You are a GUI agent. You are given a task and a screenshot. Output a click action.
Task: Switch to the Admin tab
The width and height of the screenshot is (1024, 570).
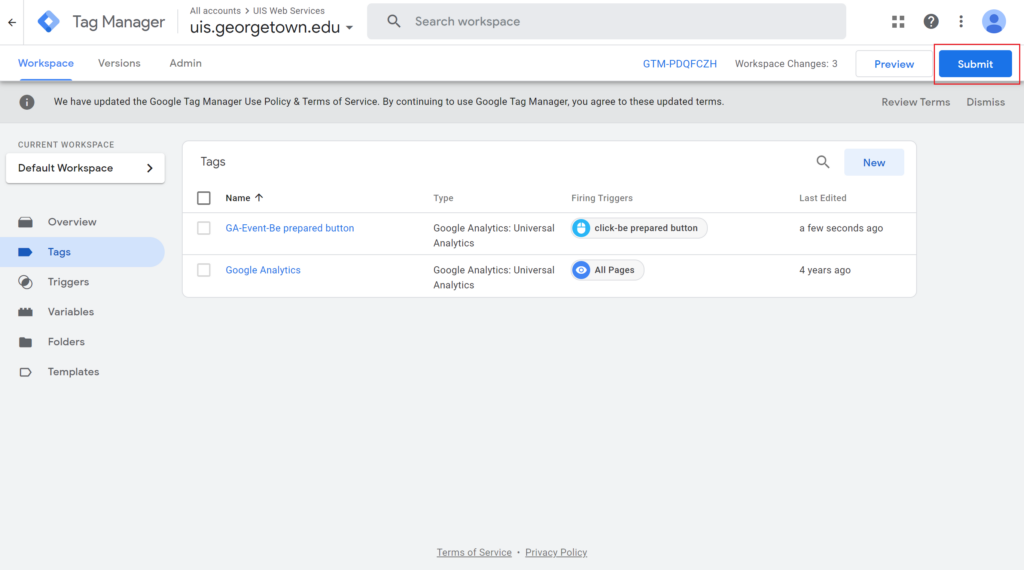tap(185, 63)
